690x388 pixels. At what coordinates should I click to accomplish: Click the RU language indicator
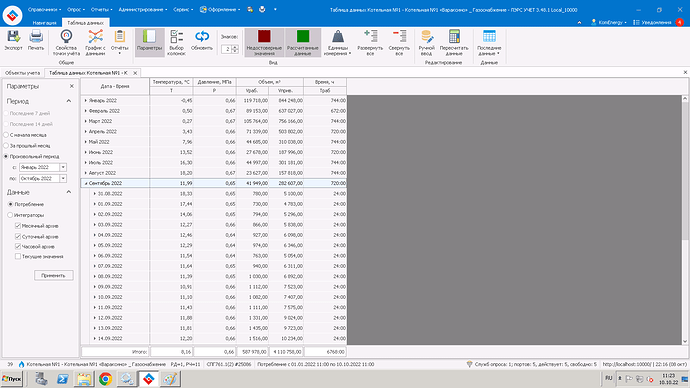pyautogui.click(x=609, y=378)
